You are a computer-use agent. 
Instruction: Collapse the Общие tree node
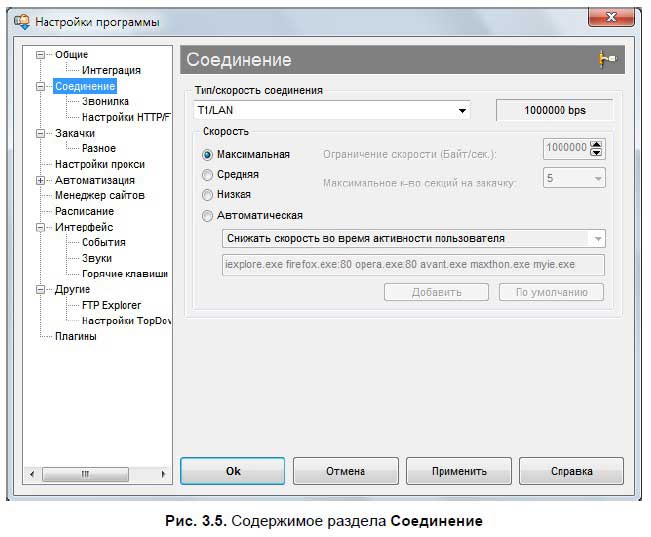coord(40,54)
